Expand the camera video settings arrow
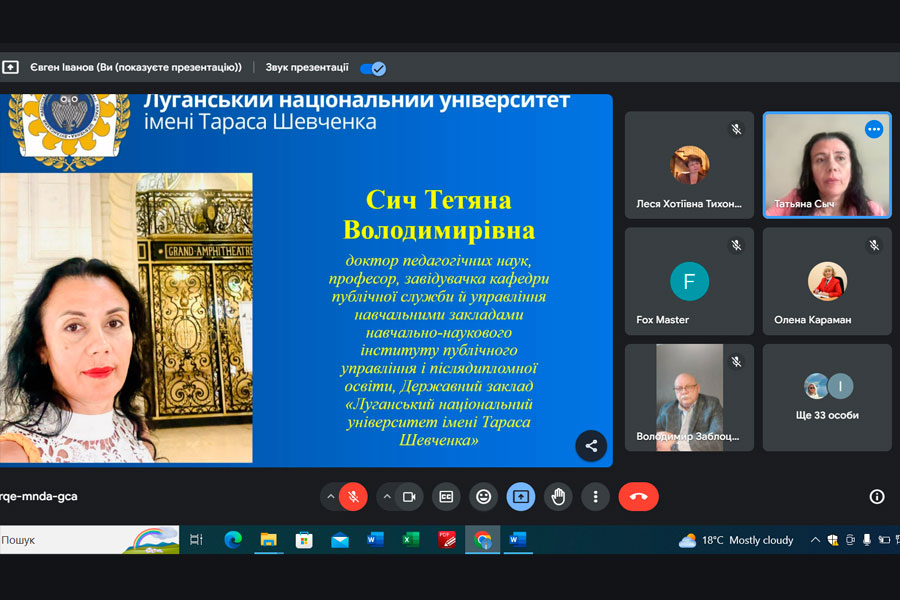This screenshot has width=900, height=600. coord(385,497)
